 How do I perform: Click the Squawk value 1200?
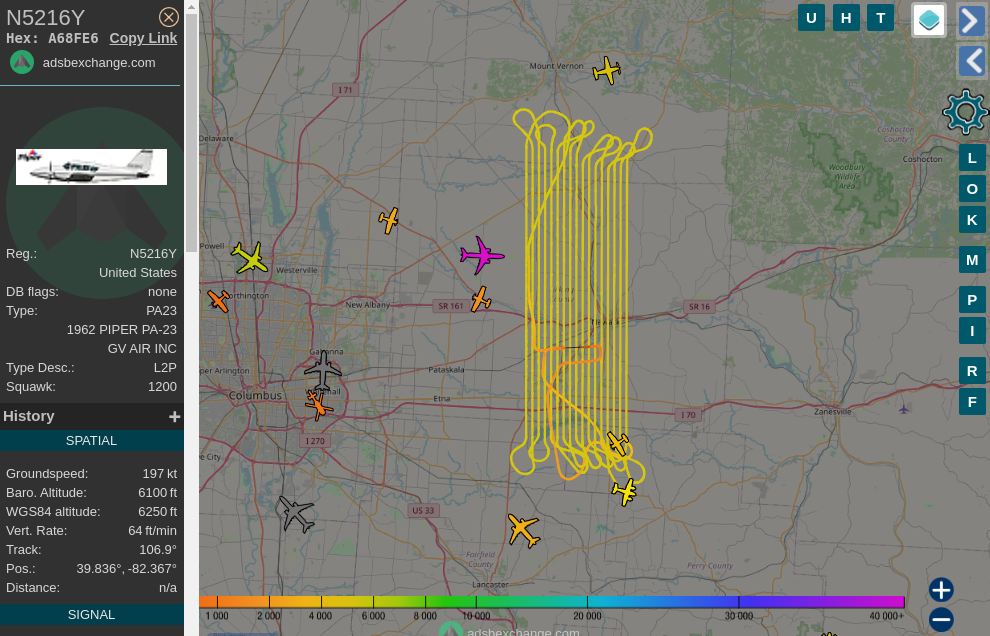point(162,387)
